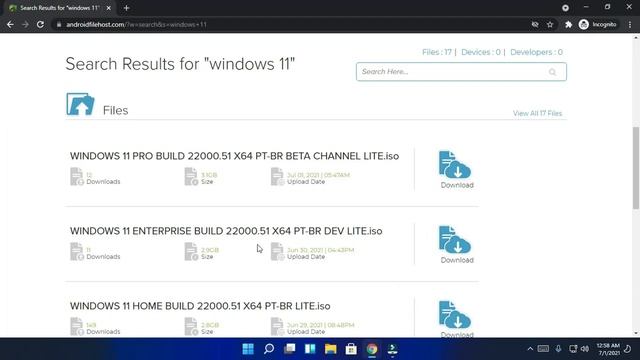
Task: Select the Devices : 0 filter link
Action: click(481, 52)
